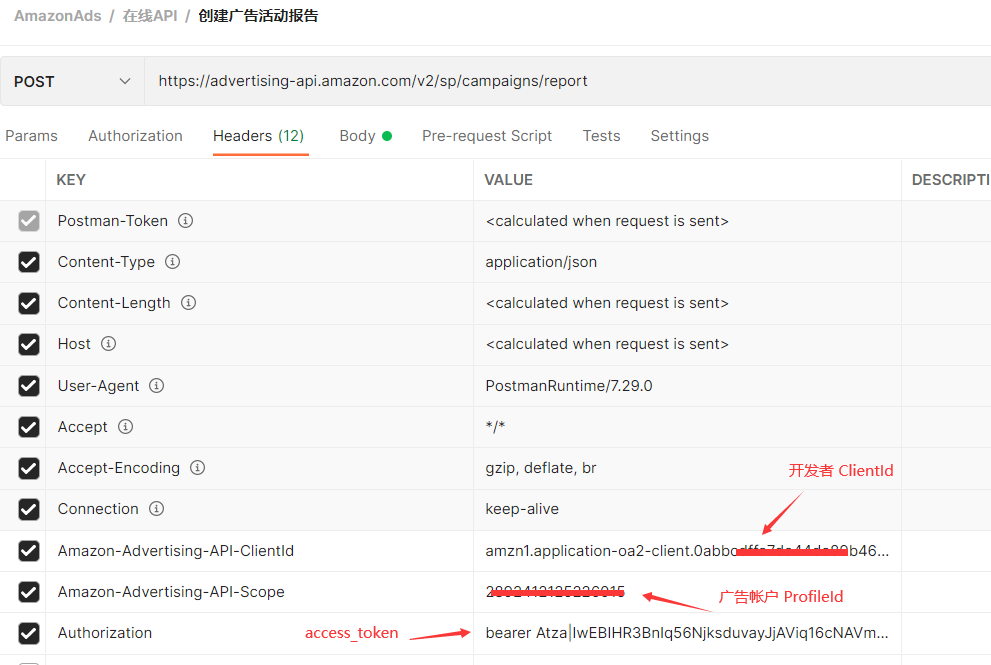
Task: Open the Pre-request Script tab
Action: tap(487, 136)
